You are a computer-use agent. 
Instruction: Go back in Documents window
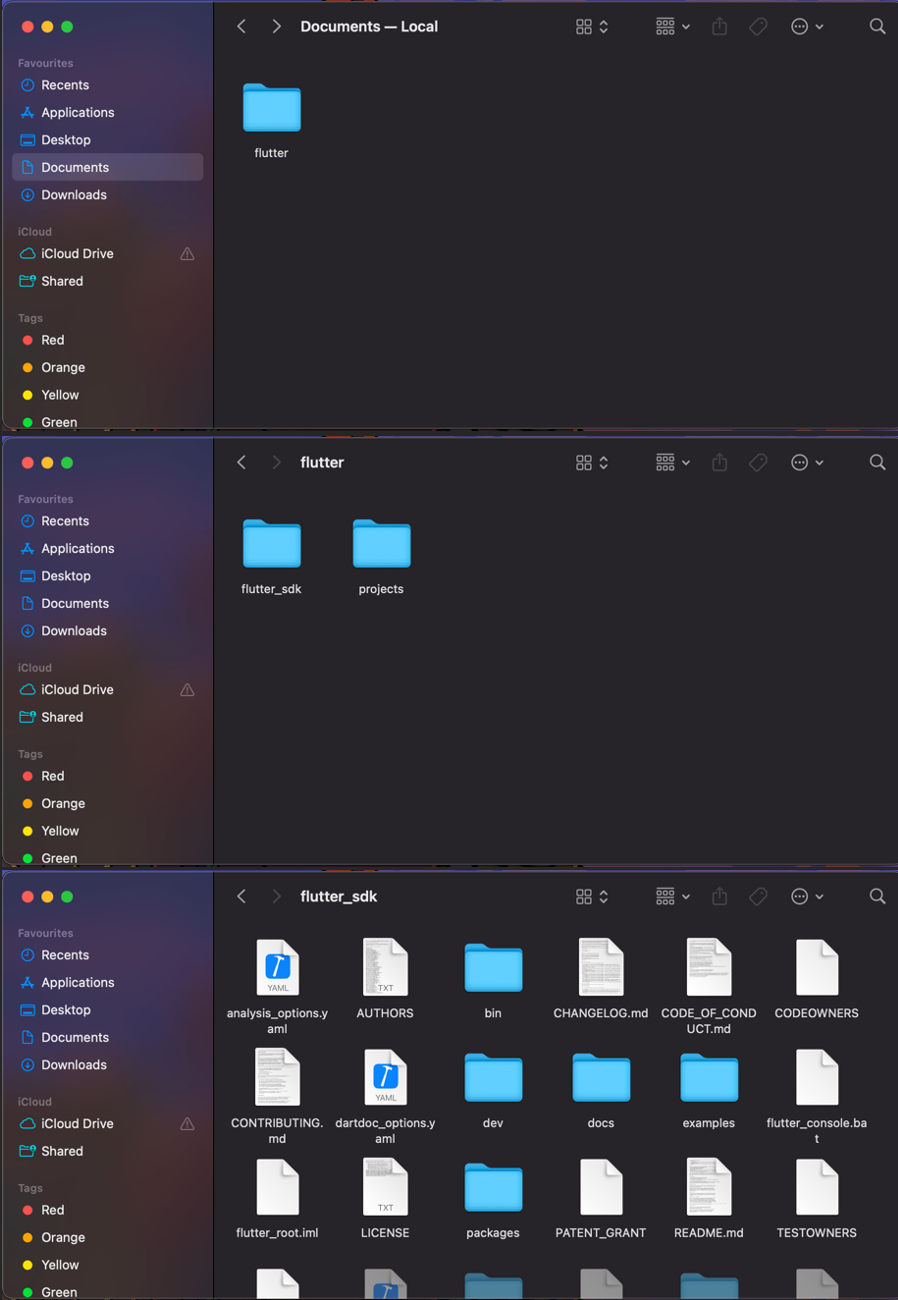click(x=241, y=27)
